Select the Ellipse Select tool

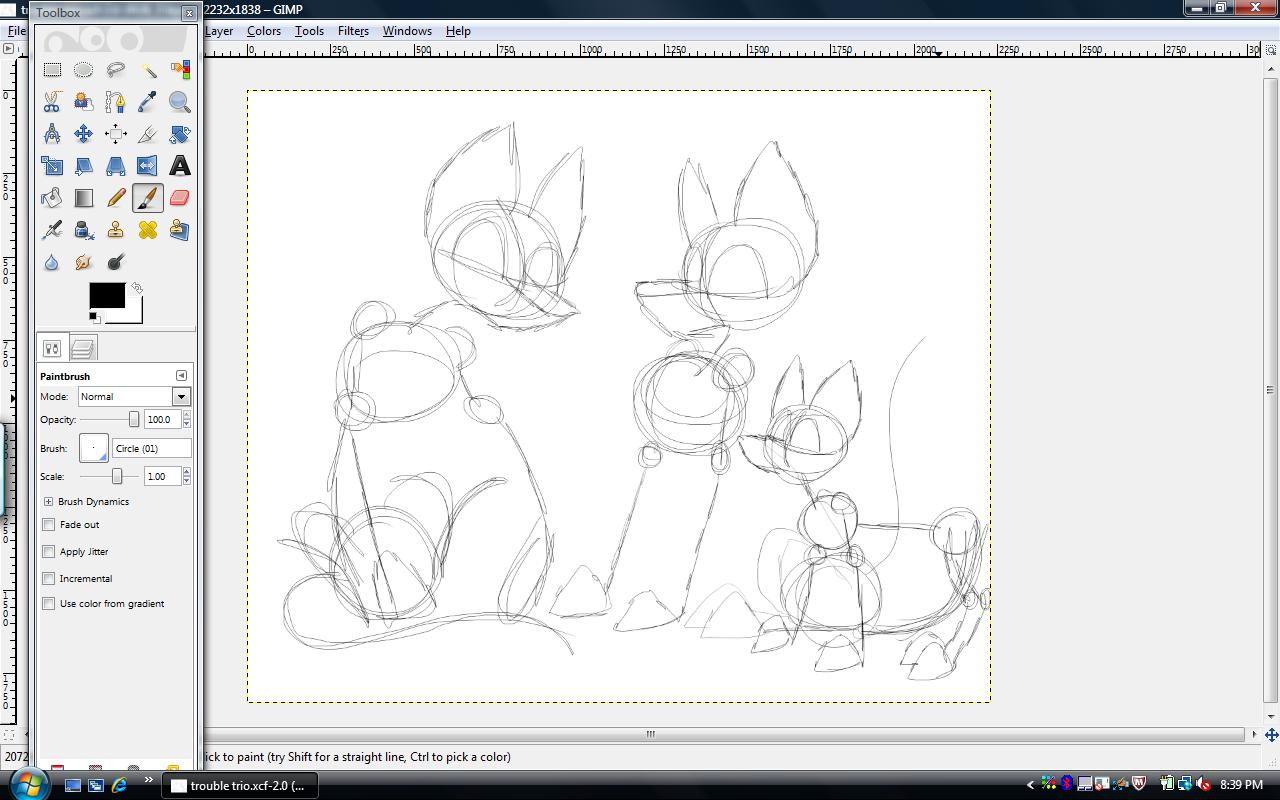click(x=84, y=70)
